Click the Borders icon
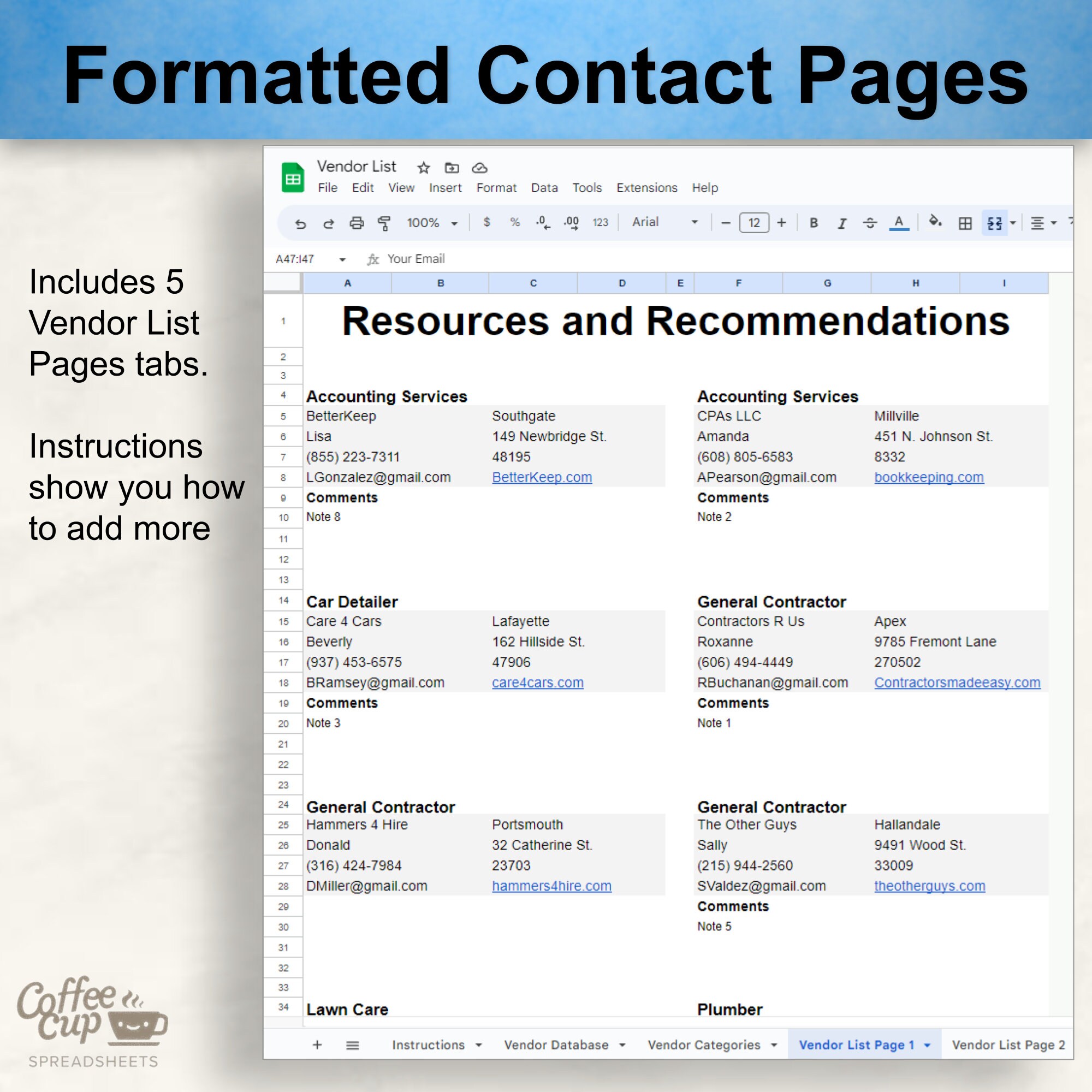Viewport: 1092px width, 1092px height. pos(965,223)
